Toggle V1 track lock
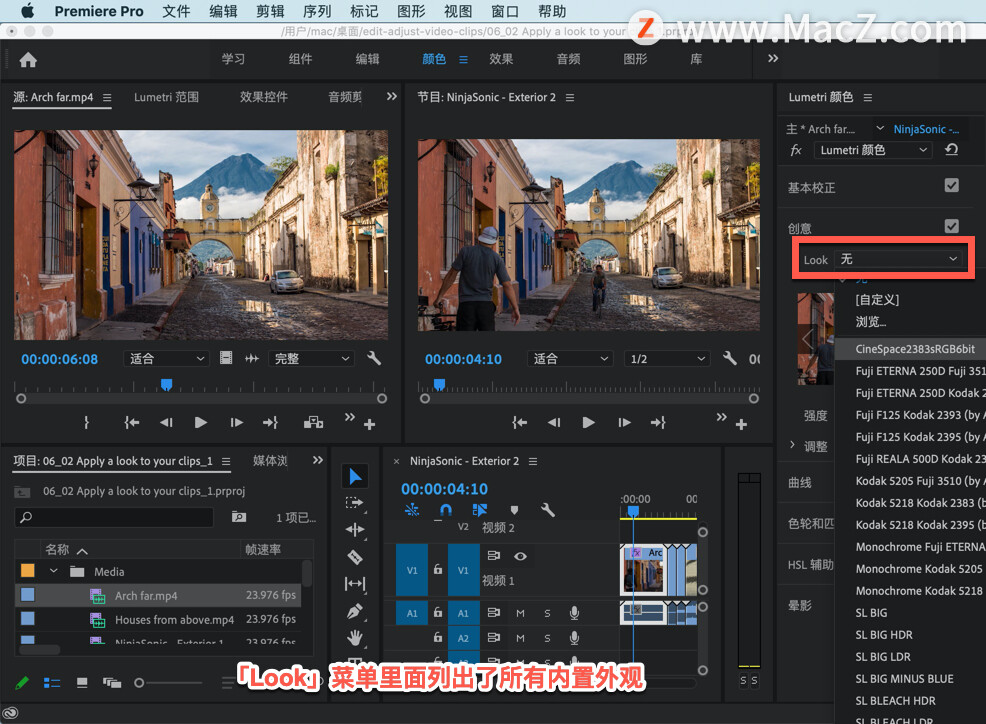This screenshot has width=986, height=724. pos(438,569)
